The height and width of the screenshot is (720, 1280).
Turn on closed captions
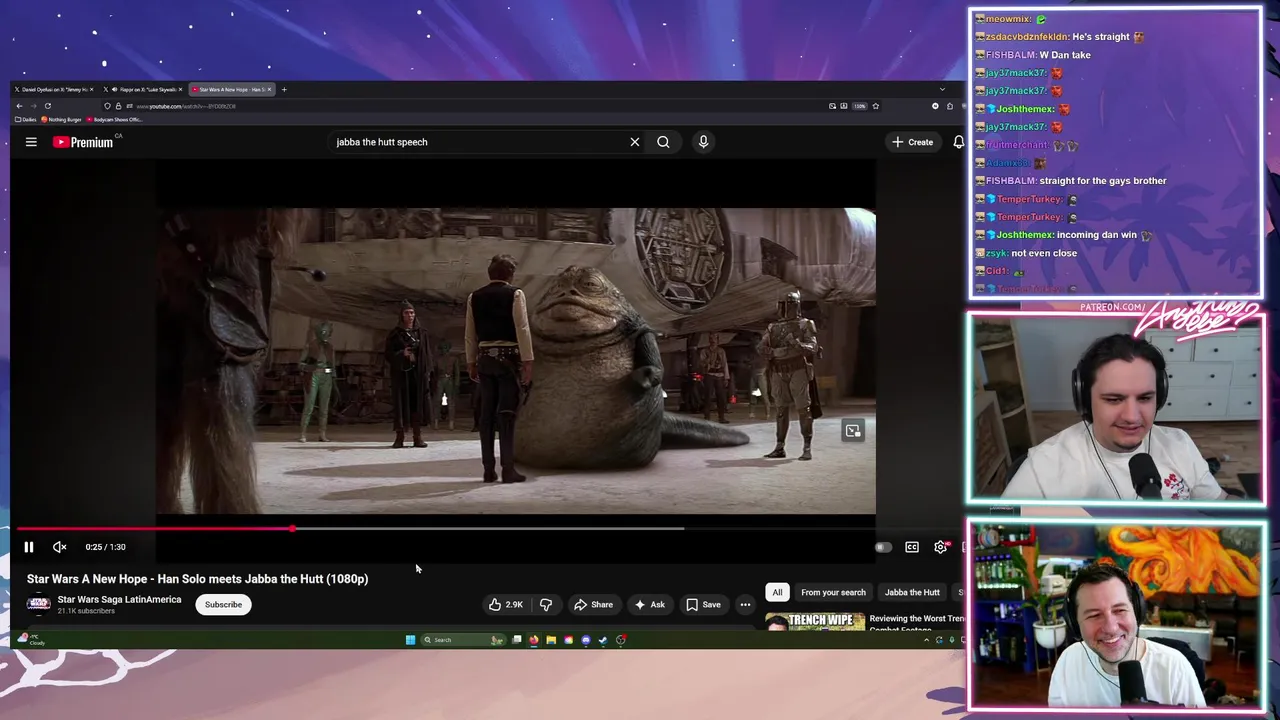click(912, 547)
